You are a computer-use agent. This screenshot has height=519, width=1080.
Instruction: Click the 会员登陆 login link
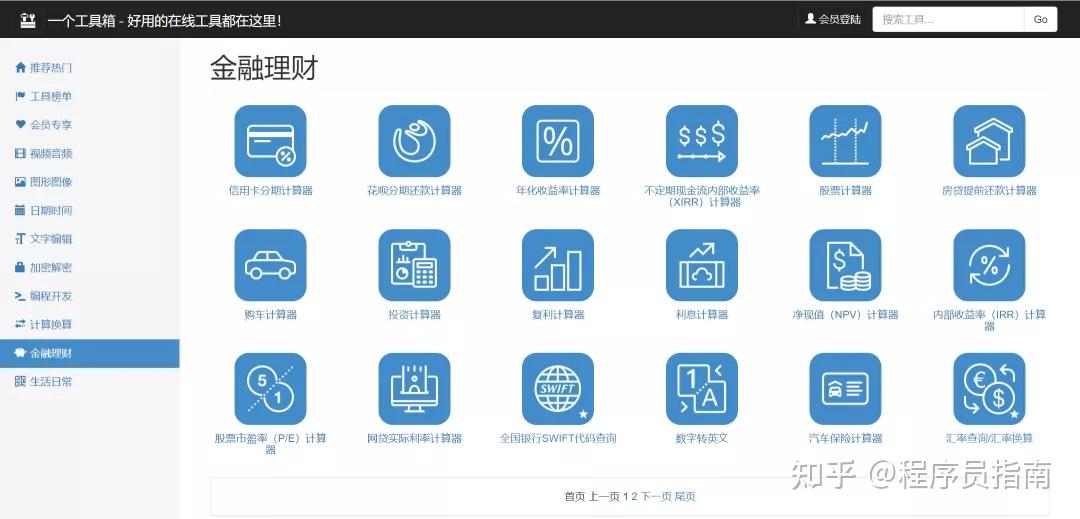point(833,19)
